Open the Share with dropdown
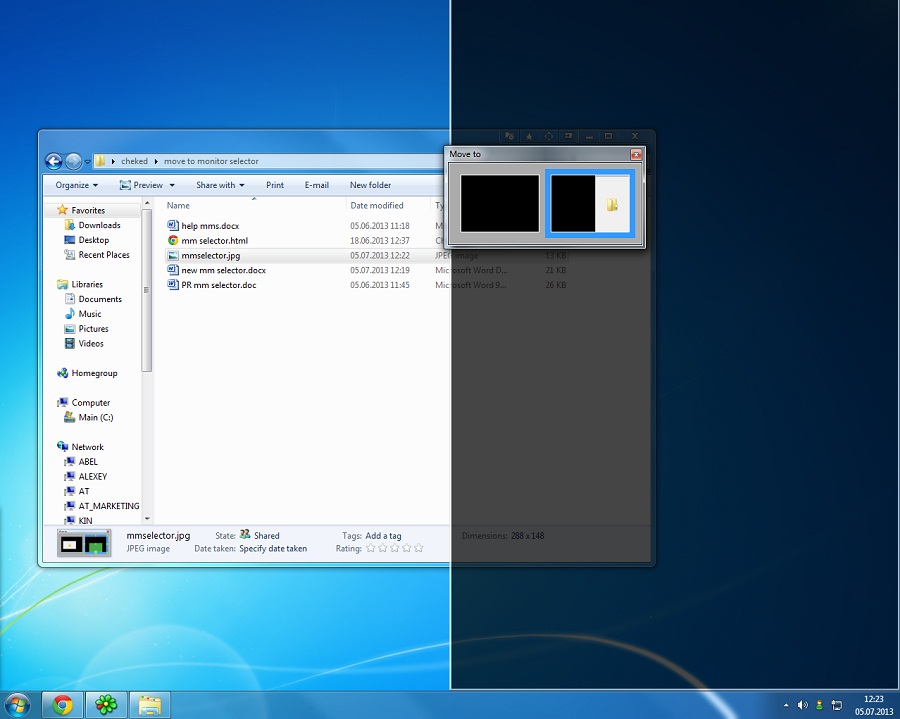This screenshot has height=719, width=900. point(220,185)
